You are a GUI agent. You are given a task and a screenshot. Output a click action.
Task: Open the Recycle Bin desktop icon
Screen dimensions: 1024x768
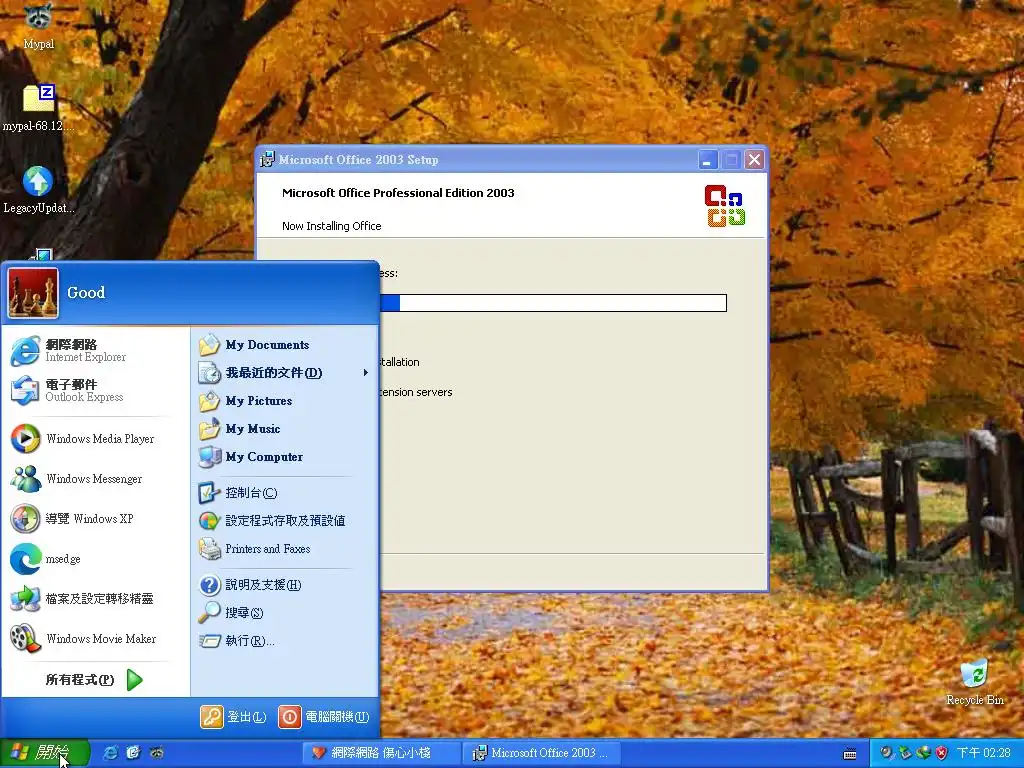click(x=974, y=682)
